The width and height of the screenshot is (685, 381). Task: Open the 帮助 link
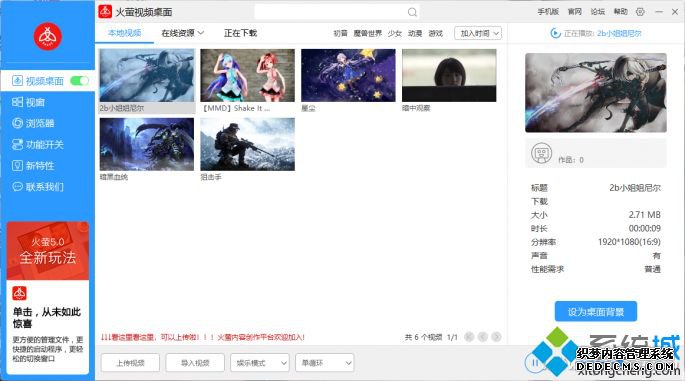tap(620, 12)
